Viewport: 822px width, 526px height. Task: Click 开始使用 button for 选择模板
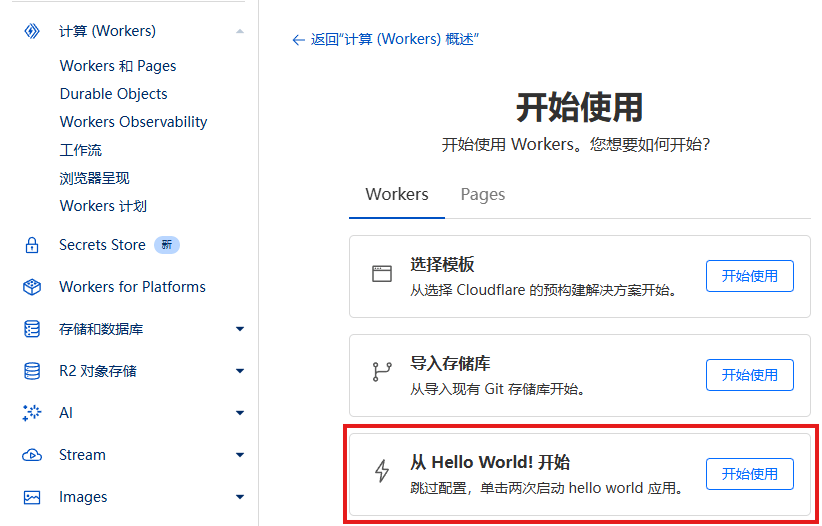click(750, 276)
